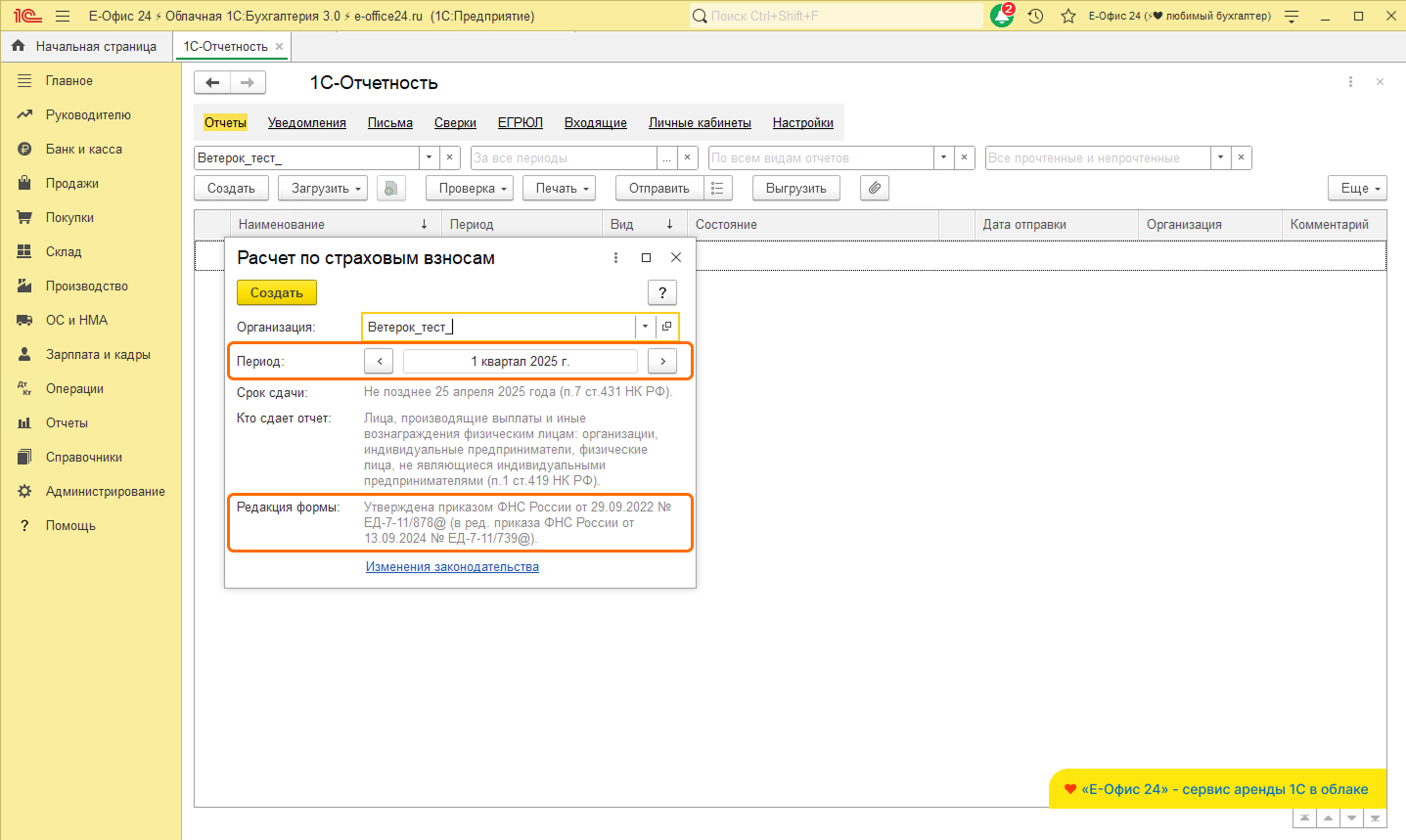Open Администрирование section in sidebar
Screen dimensions: 1406x840
coord(106,492)
